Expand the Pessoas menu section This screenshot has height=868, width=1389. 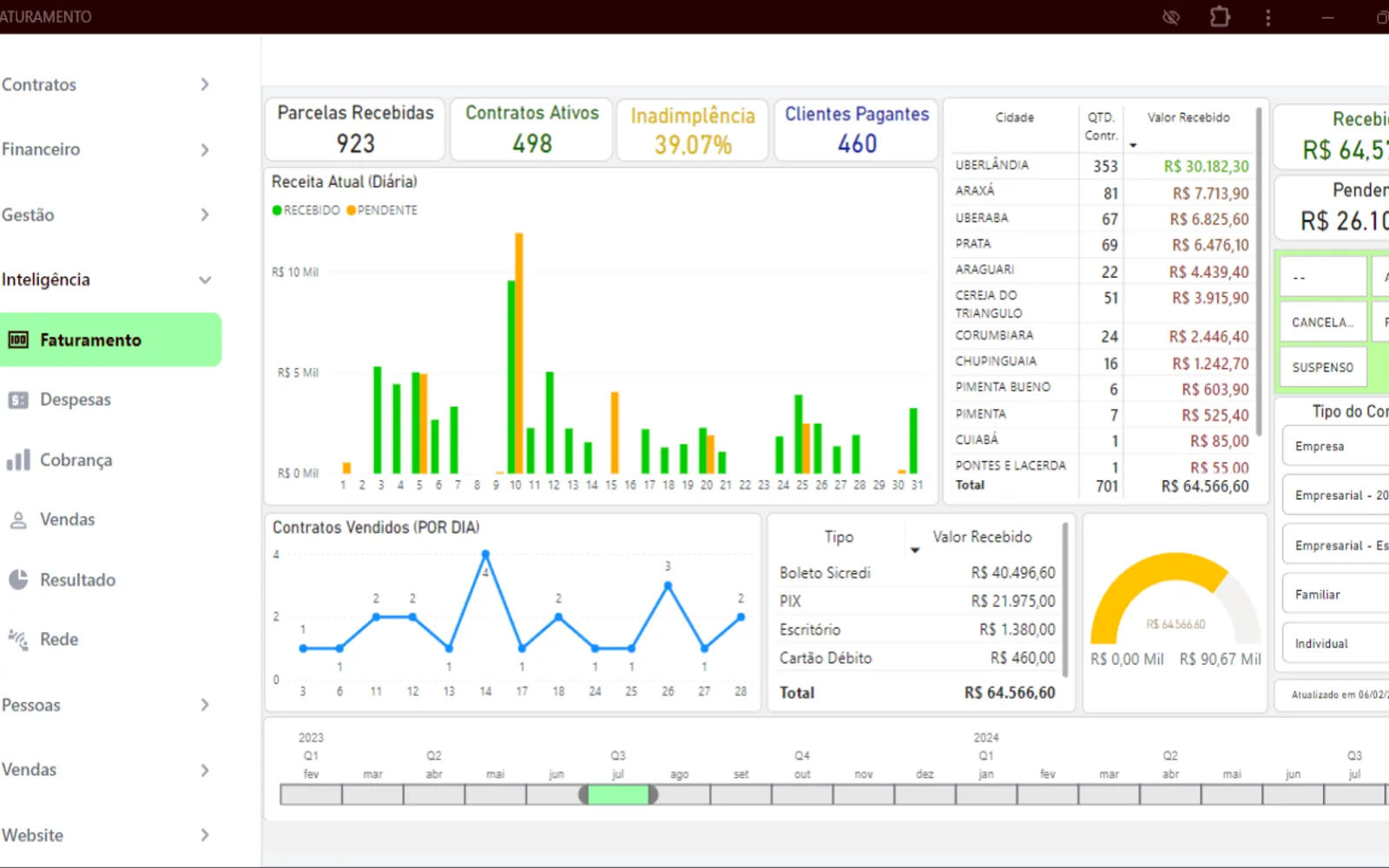[x=205, y=705]
